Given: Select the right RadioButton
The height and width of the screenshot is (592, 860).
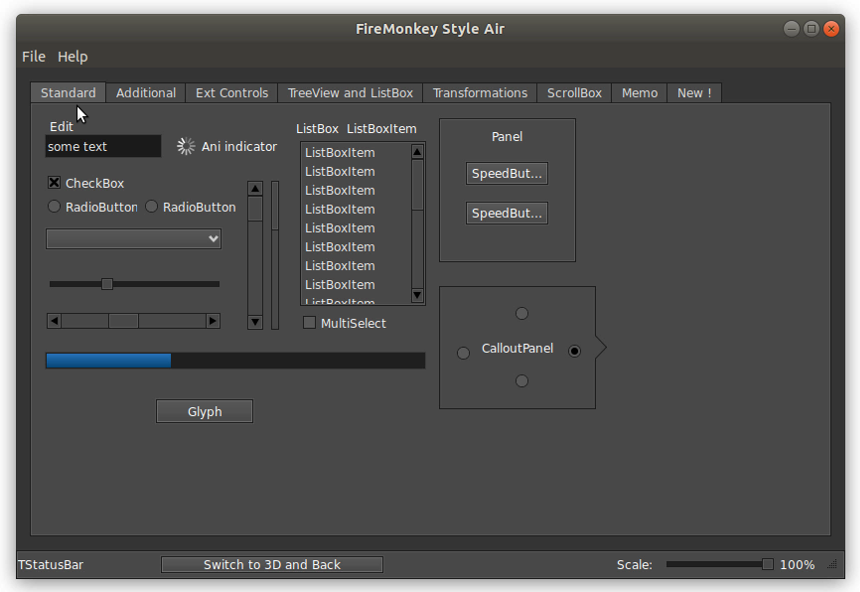Looking at the screenshot, I should click(151, 207).
